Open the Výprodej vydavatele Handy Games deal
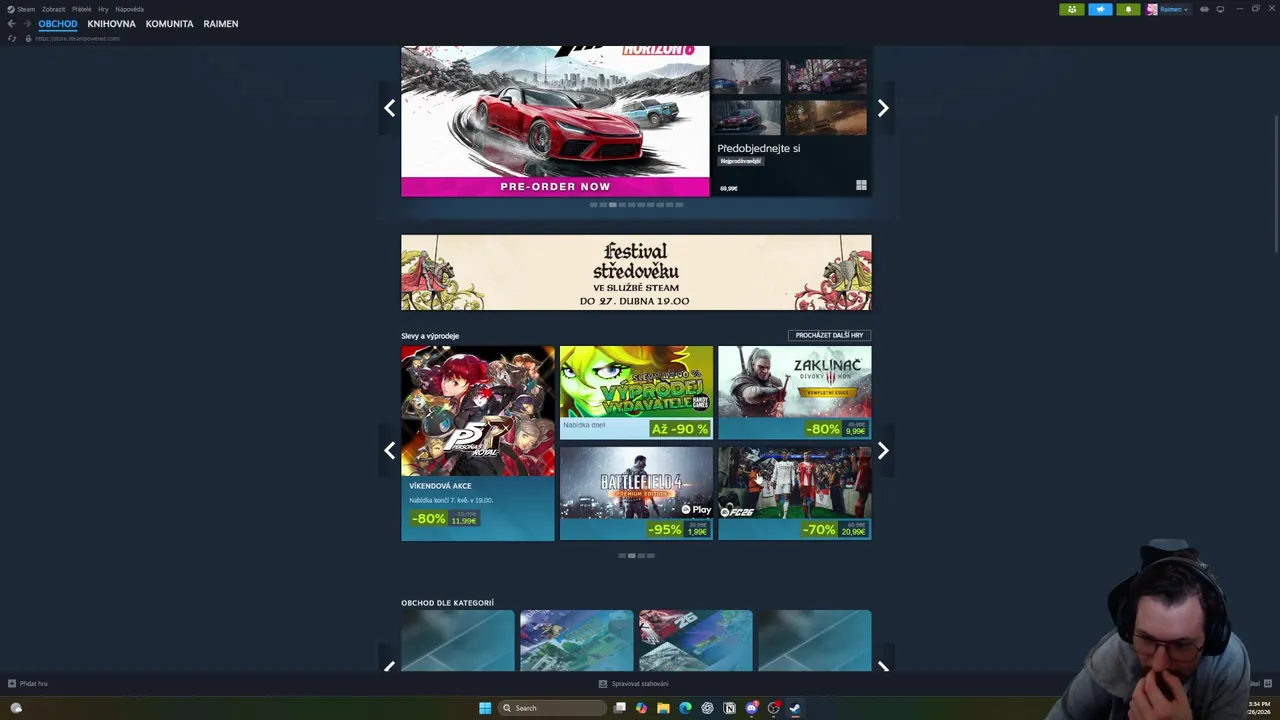This screenshot has height=720, width=1280. tap(636, 392)
